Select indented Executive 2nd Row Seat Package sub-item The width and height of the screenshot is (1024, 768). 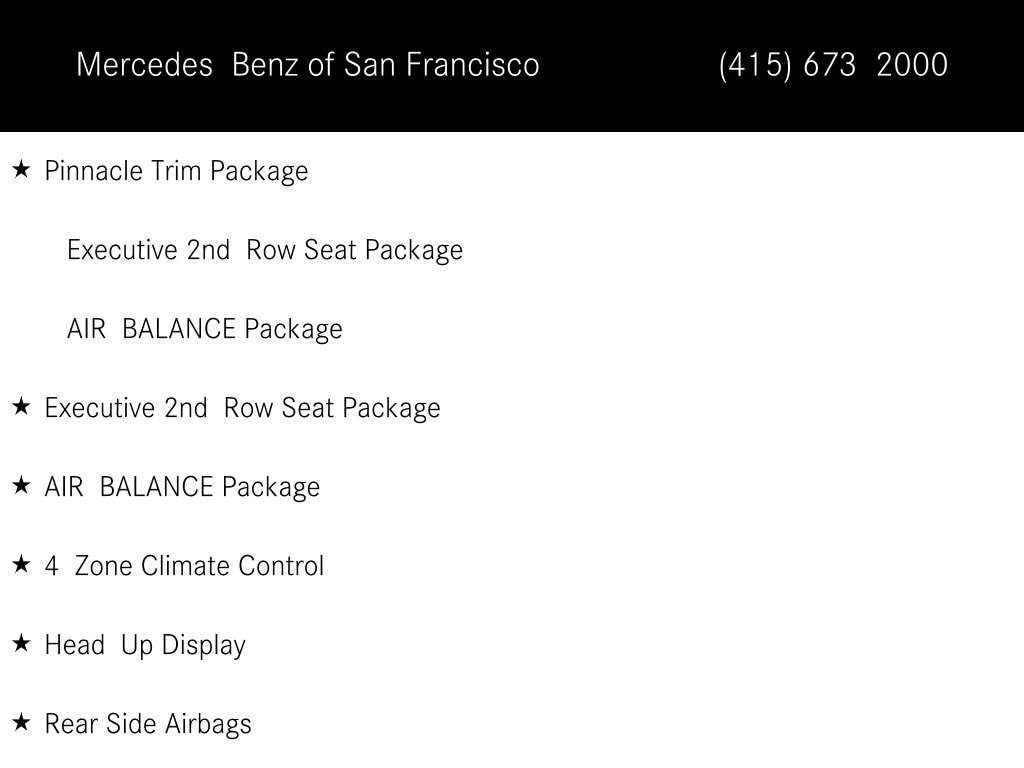265,251
